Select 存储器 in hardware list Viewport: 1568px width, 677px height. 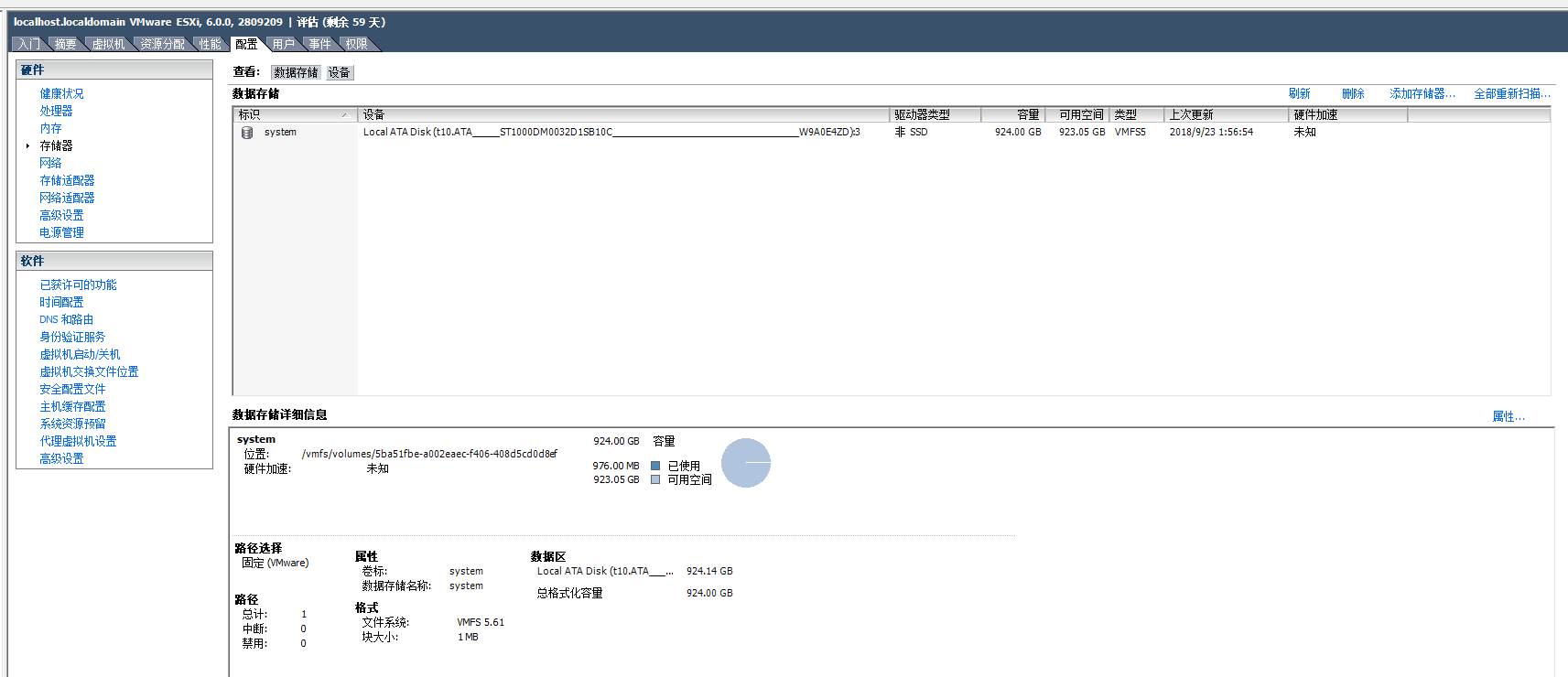56,145
